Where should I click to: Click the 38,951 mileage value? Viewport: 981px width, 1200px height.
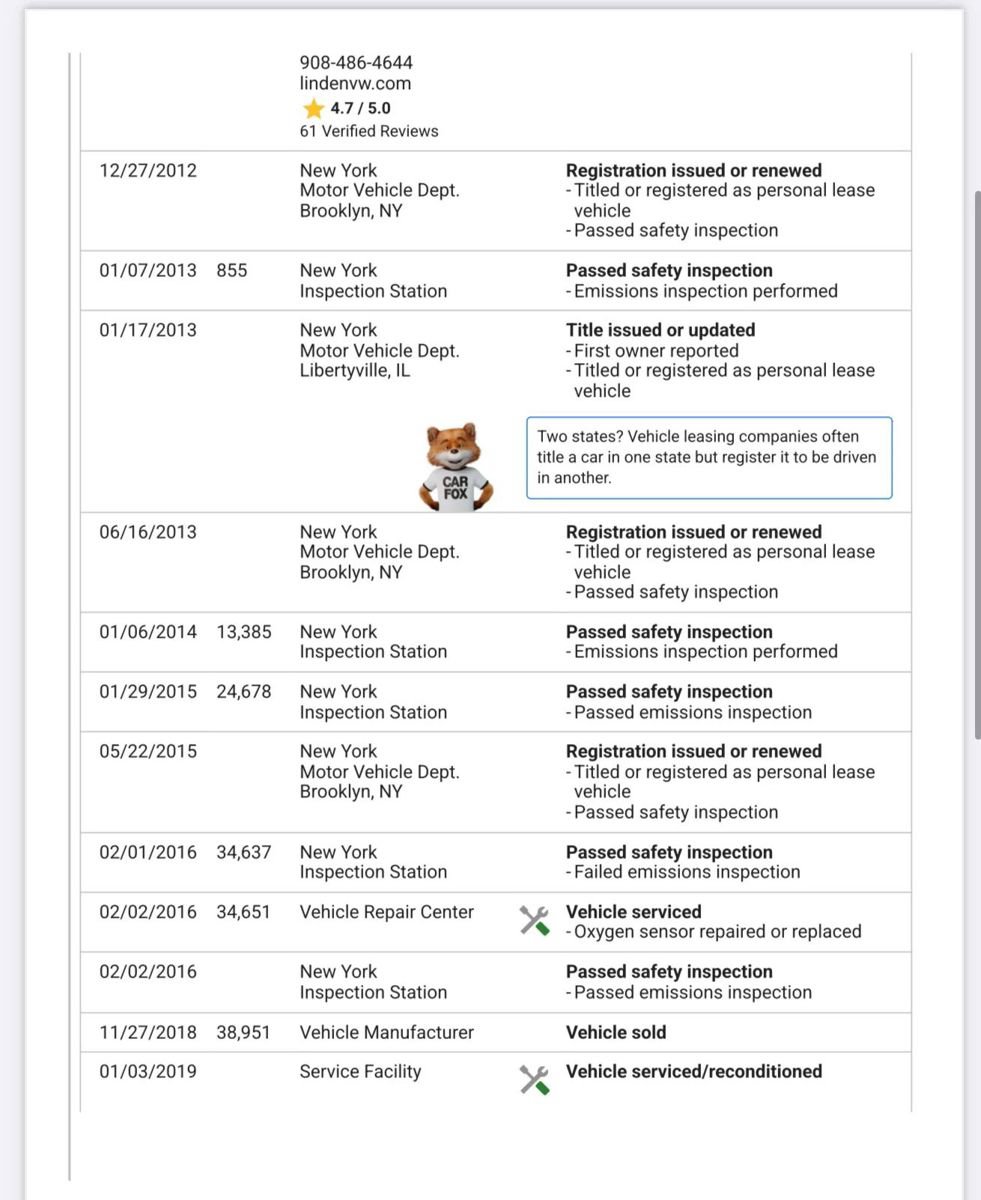tap(243, 1032)
